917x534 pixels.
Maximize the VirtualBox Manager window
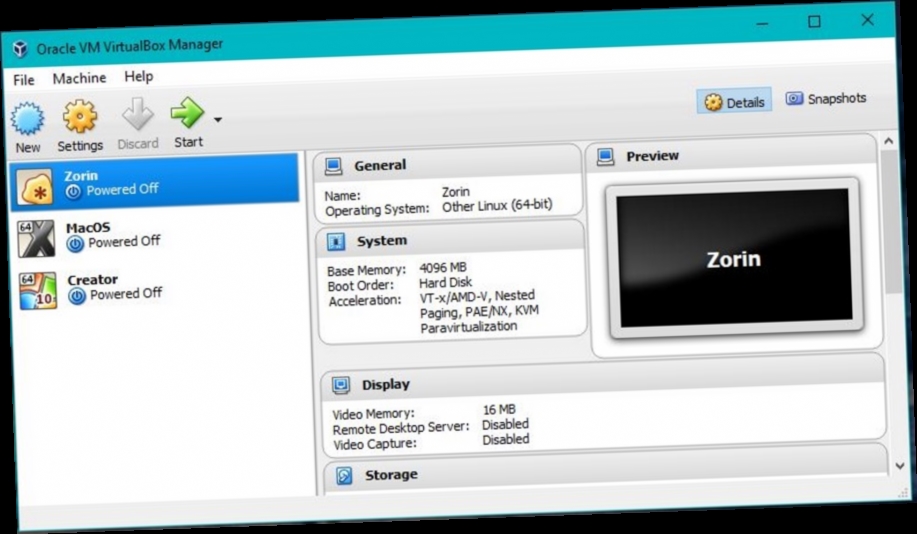click(814, 22)
